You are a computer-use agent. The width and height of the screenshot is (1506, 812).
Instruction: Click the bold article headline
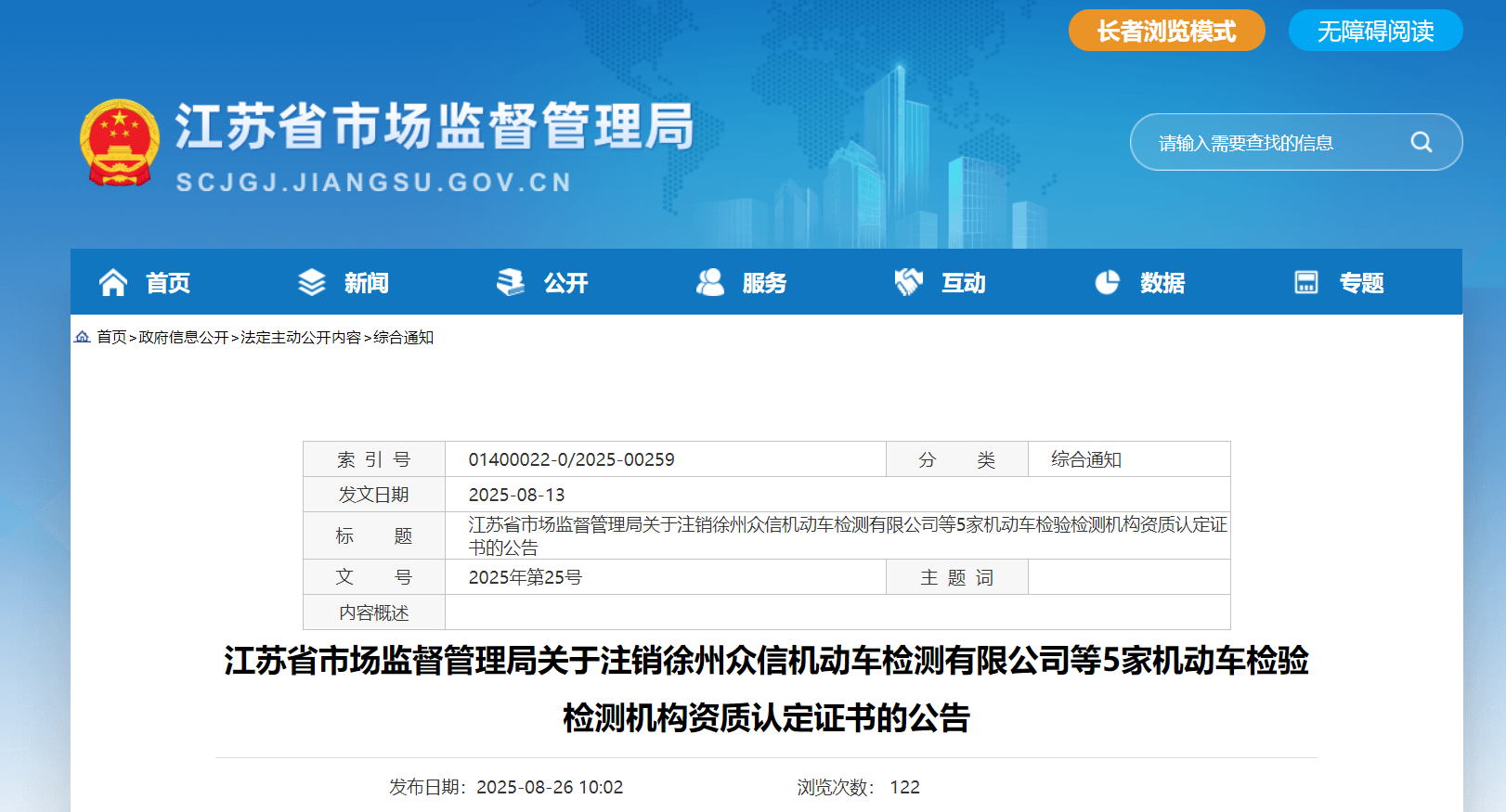click(766, 689)
